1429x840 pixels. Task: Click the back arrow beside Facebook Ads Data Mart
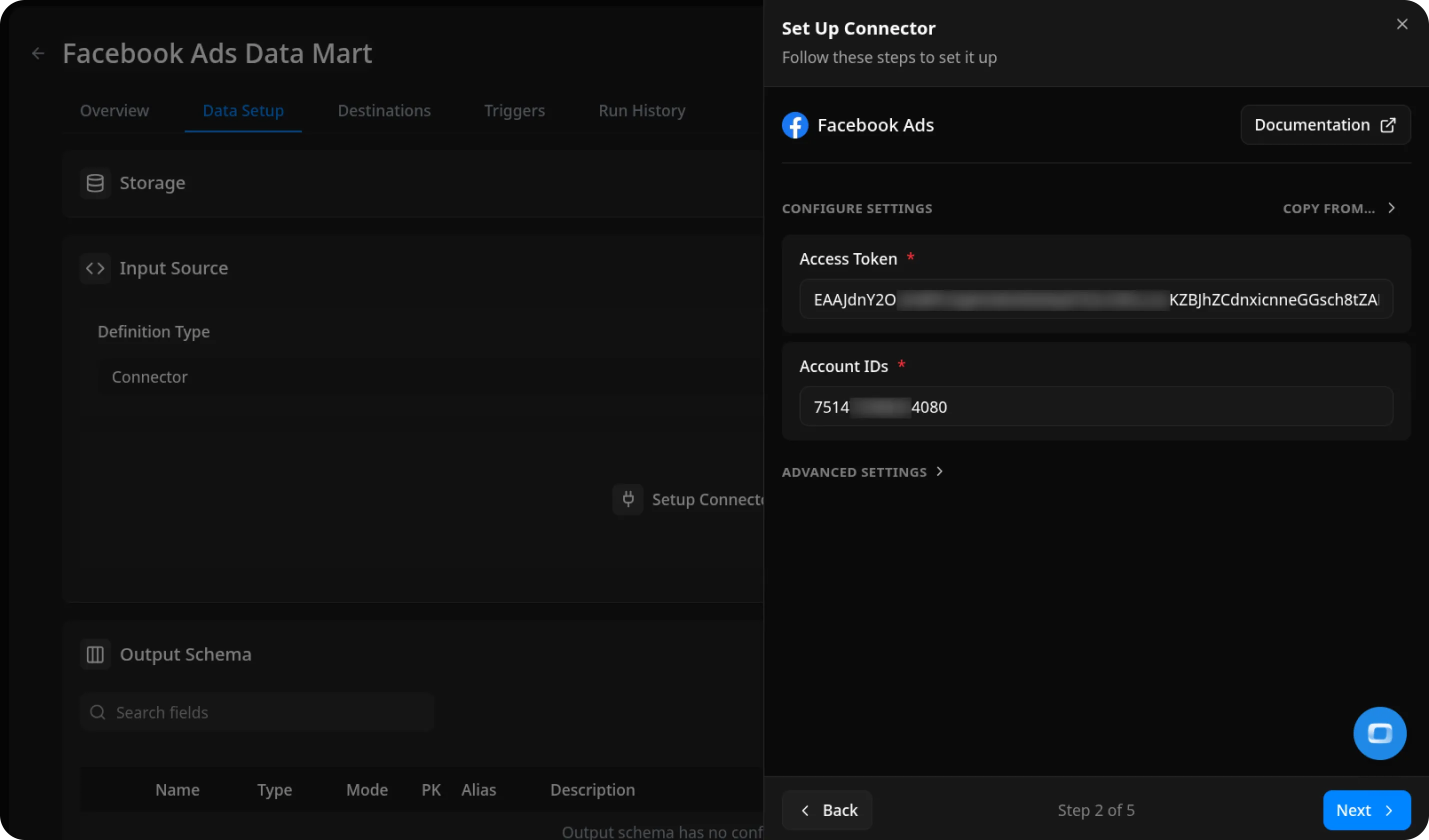click(x=37, y=52)
